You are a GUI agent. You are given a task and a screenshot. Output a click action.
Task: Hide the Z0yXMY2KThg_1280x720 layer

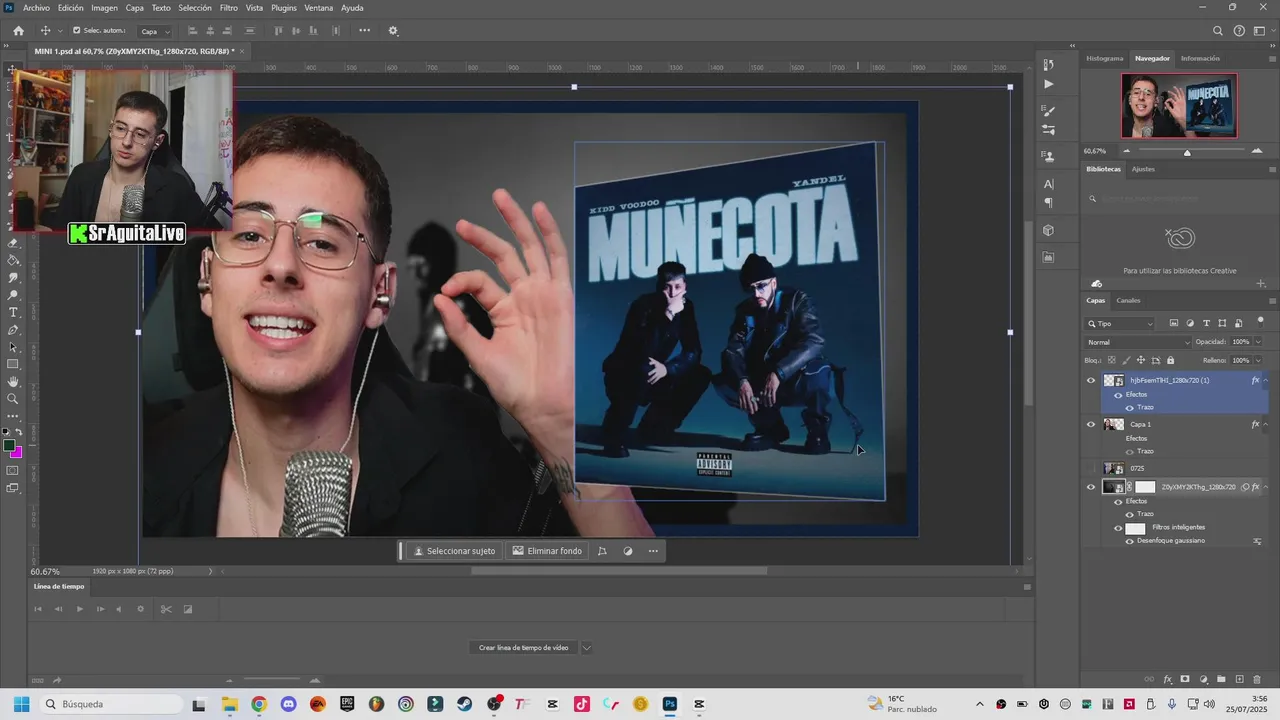1091,487
